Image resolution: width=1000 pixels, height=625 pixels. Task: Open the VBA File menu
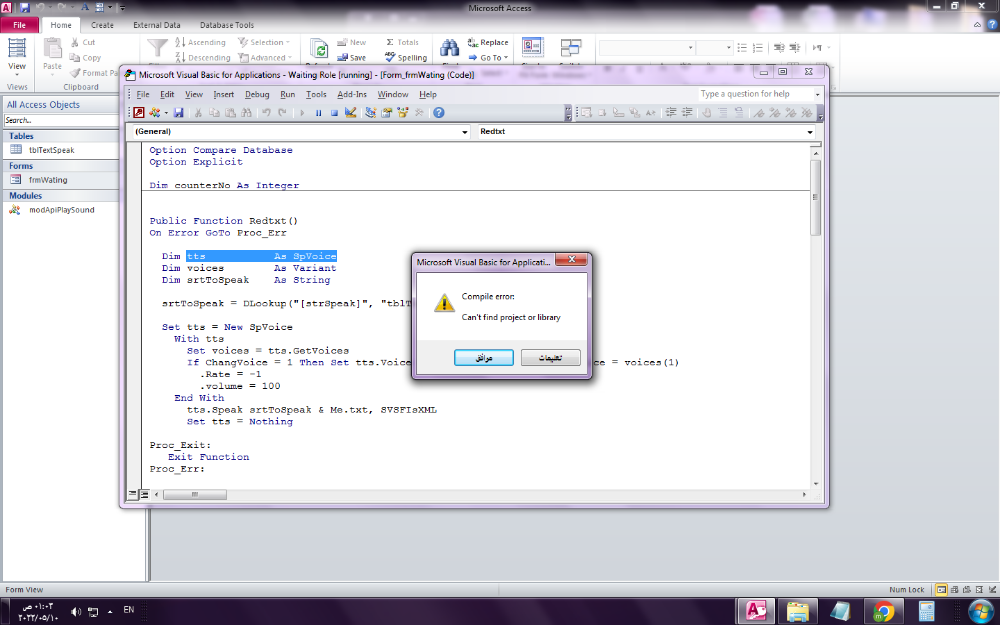(x=143, y=94)
